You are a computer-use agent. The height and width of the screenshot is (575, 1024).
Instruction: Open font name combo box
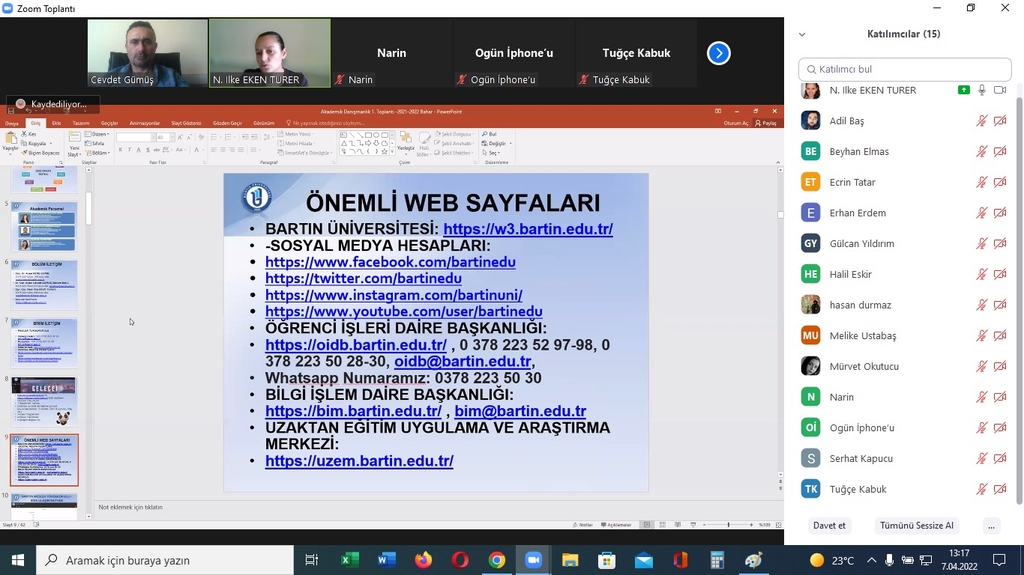pos(135,137)
